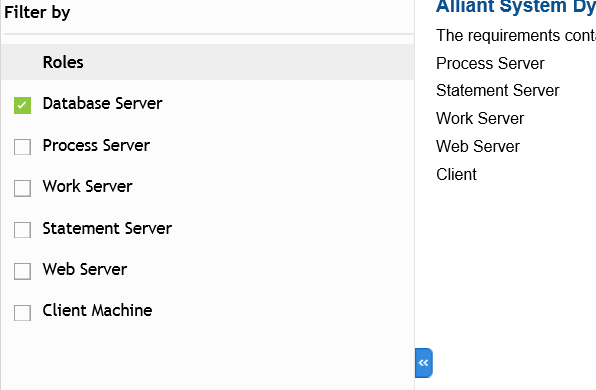
Task: Open the Process Server link in the content pane
Action: click(x=490, y=63)
